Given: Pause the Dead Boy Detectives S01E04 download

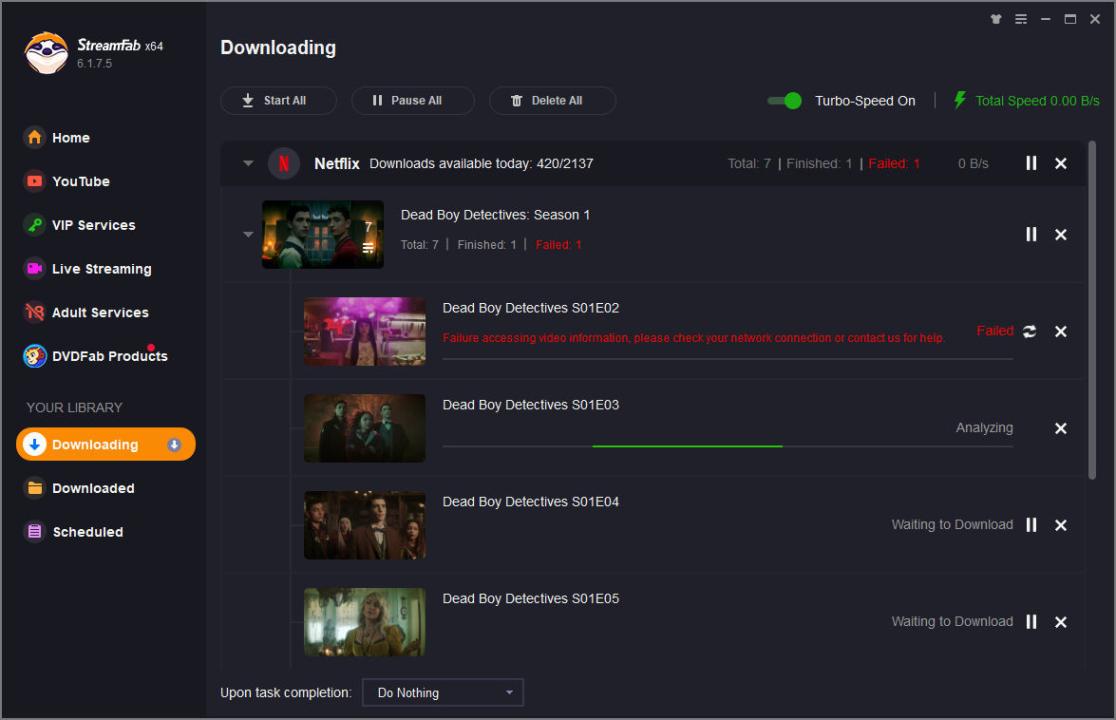Looking at the screenshot, I should coord(1031,525).
